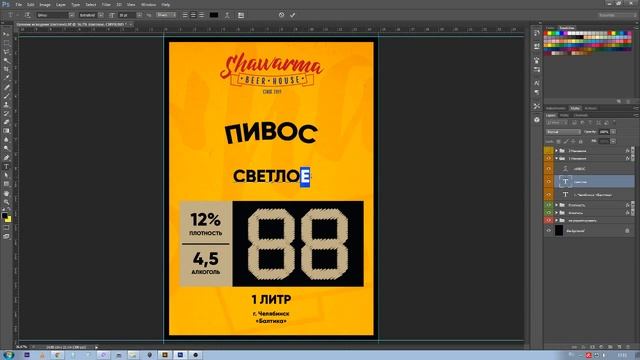Select the Gradient tool
The height and width of the screenshot is (360, 640).
(x=6, y=131)
